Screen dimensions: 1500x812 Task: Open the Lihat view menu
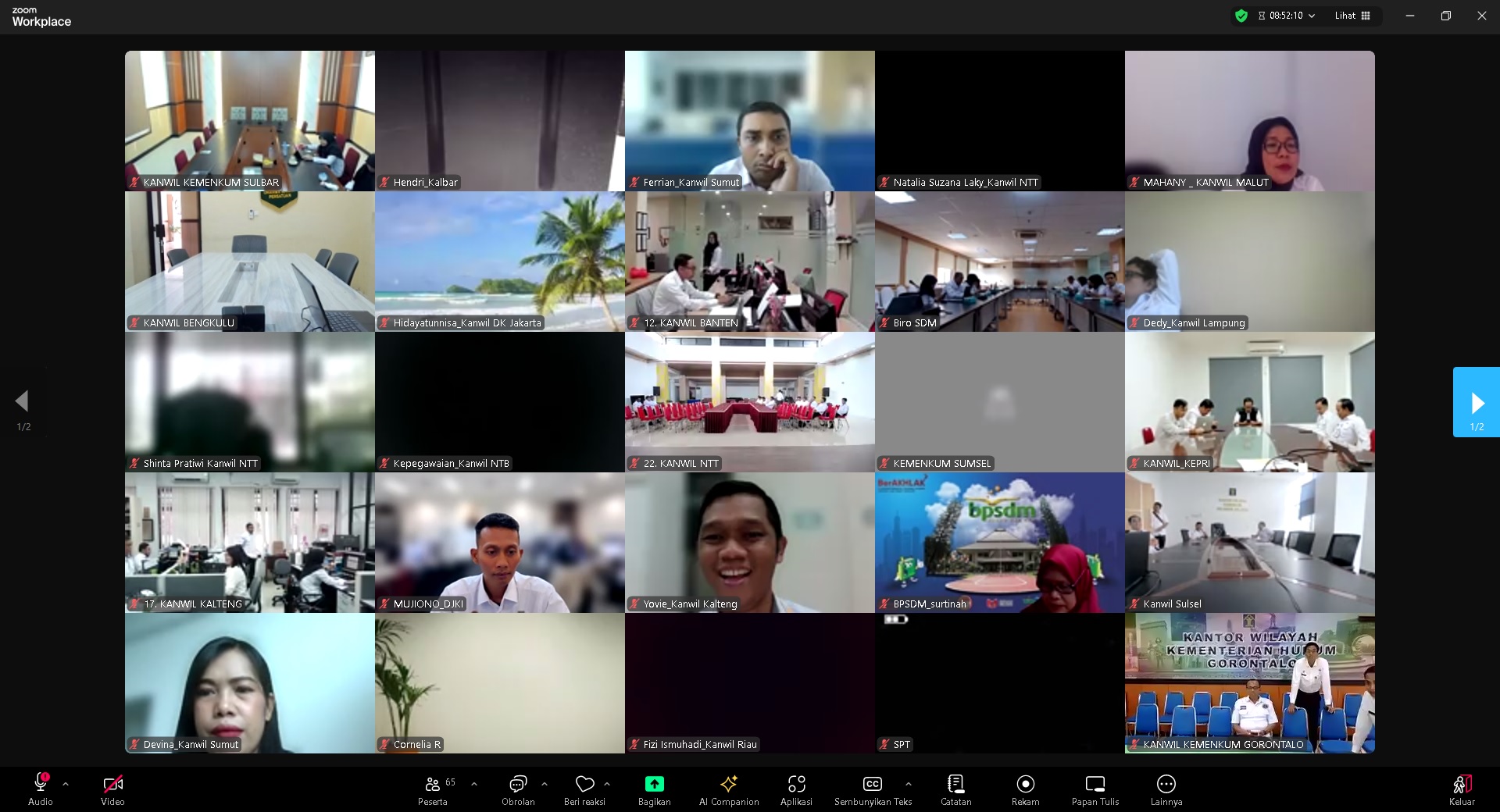pos(1352,16)
